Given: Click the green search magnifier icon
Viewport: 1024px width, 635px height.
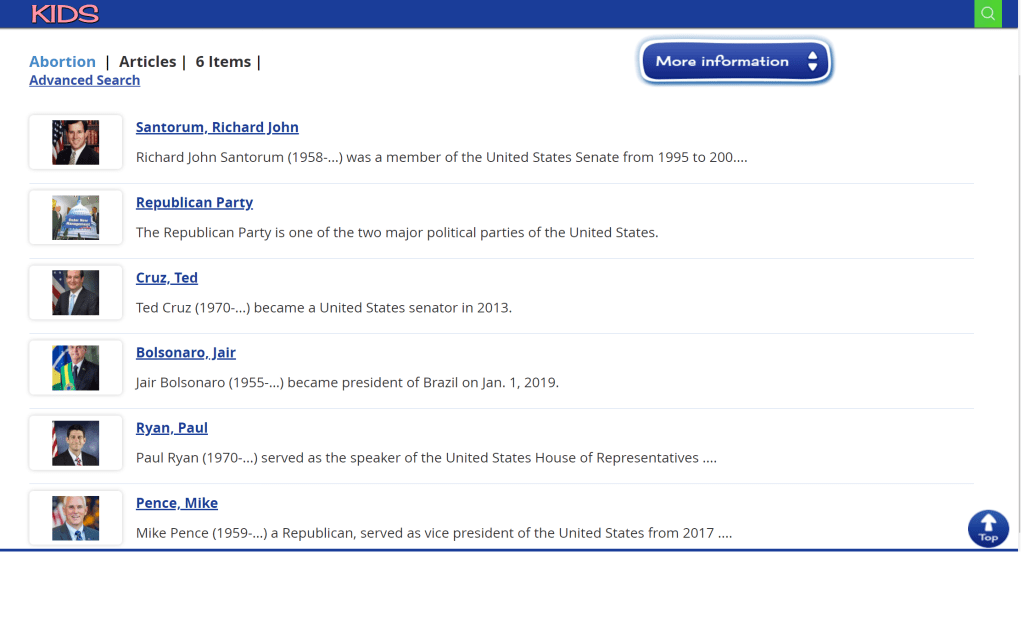Looking at the screenshot, I should pyautogui.click(x=987, y=14).
